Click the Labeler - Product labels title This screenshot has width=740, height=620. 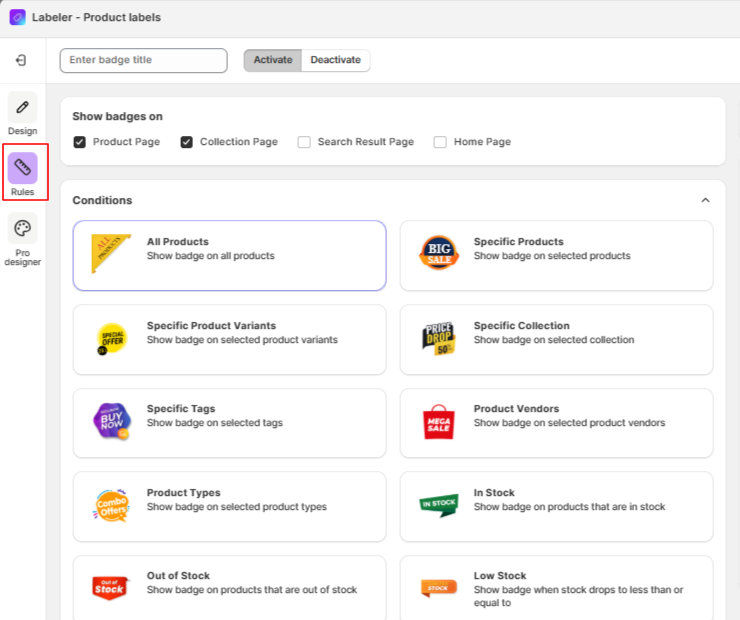coord(96,17)
